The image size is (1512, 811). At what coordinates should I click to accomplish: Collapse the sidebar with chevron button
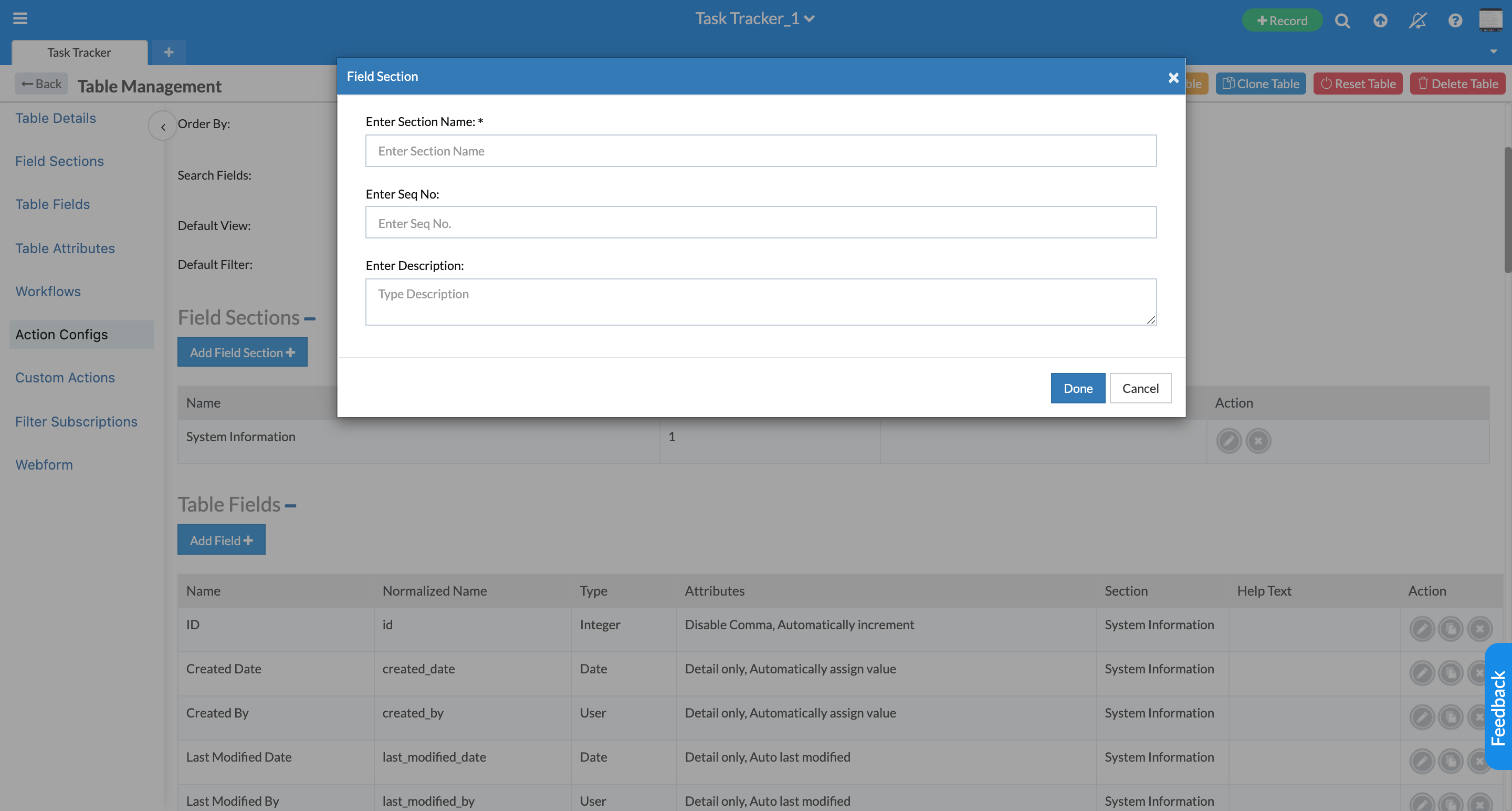[x=163, y=126]
